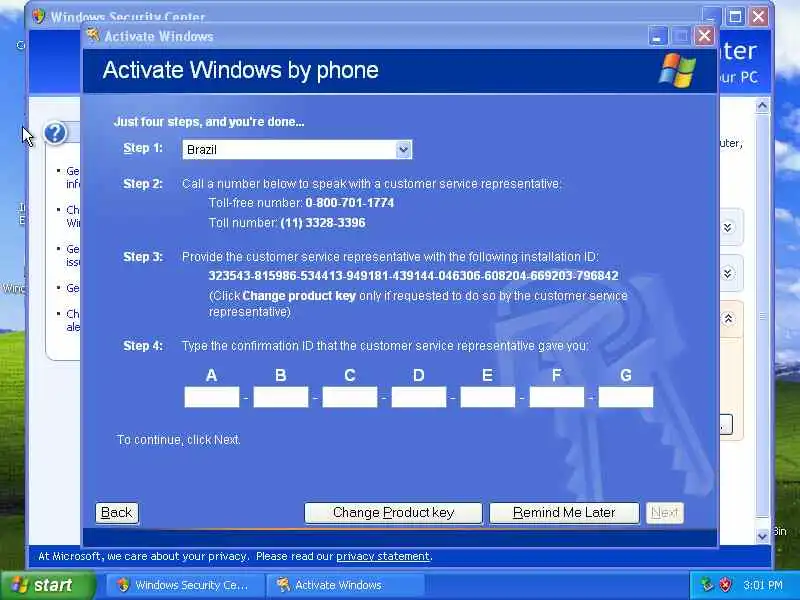Collapse the third chevron section in Security Center
This screenshot has height=600, width=800.
[728, 319]
